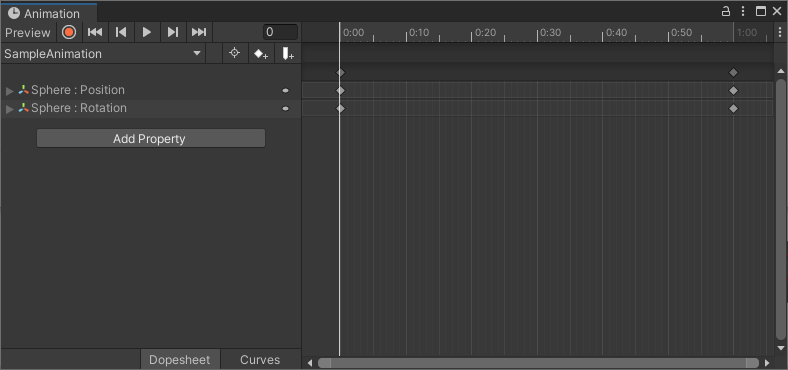Select the Sphere : Position row
788x370 pixels.
(151, 90)
